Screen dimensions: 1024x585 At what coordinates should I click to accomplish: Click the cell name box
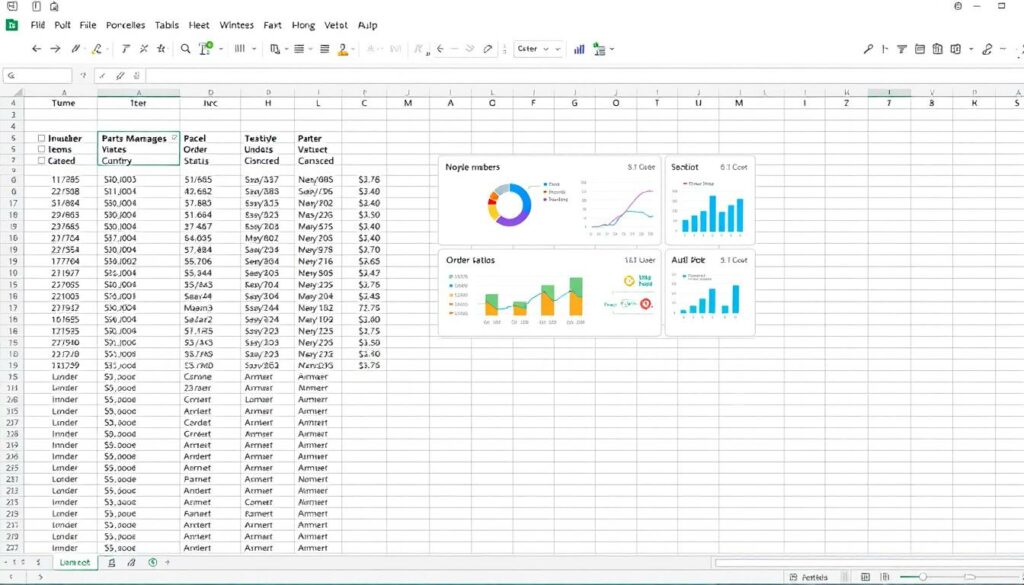click(x=37, y=76)
